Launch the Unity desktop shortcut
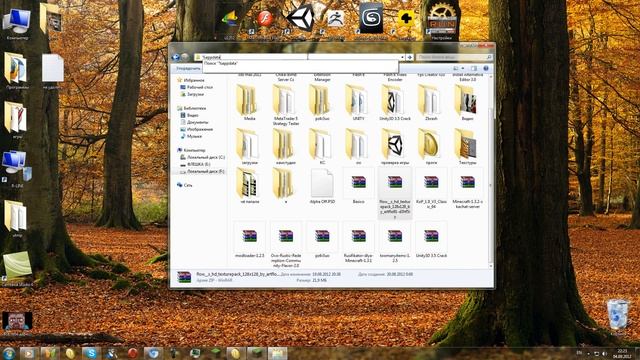Viewport: 640px width, 360px height. [300, 18]
